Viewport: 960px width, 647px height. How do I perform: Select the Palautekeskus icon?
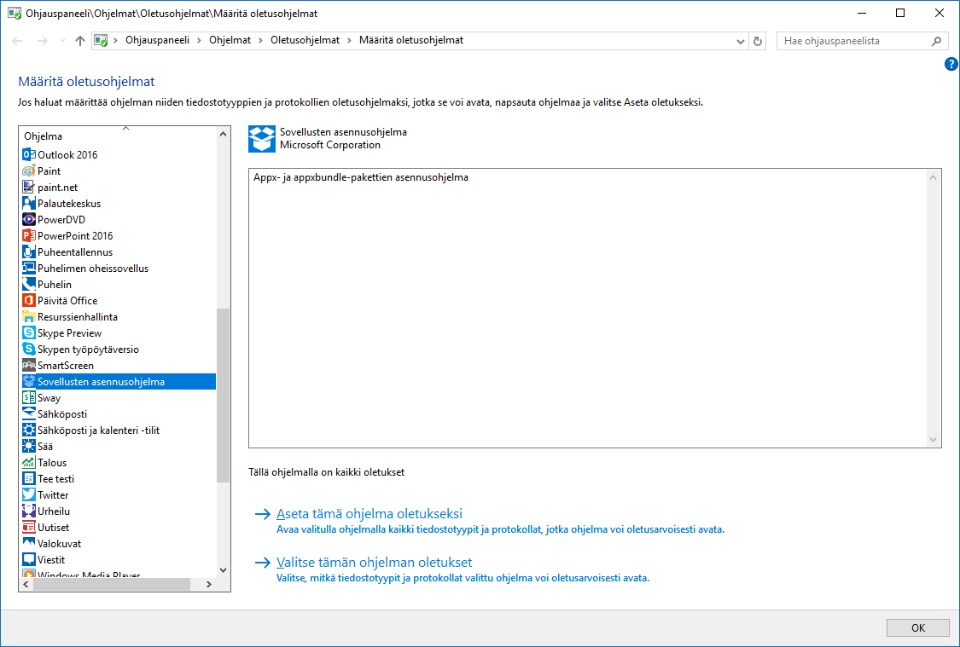tap(28, 203)
